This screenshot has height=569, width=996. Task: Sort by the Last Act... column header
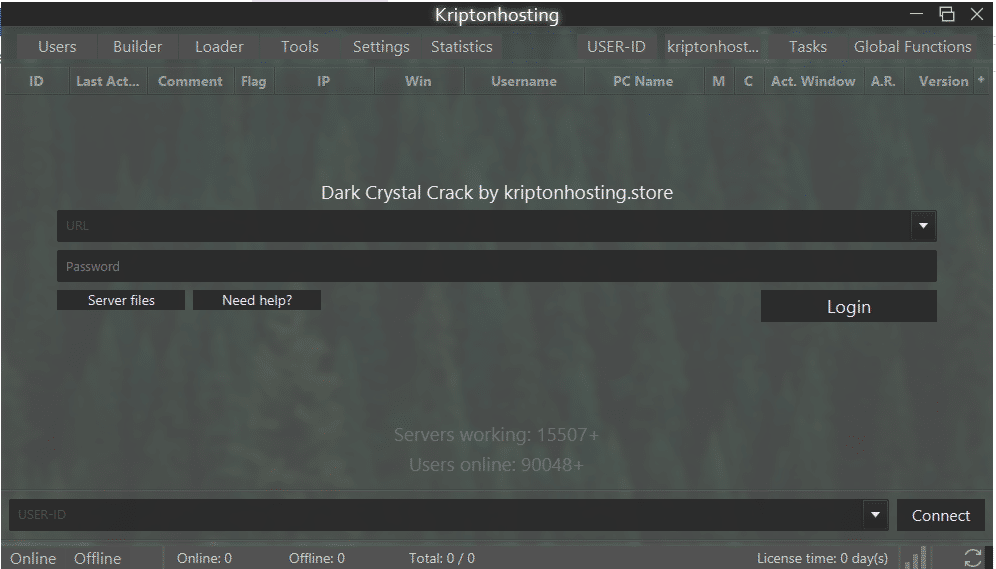click(x=107, y=81)
